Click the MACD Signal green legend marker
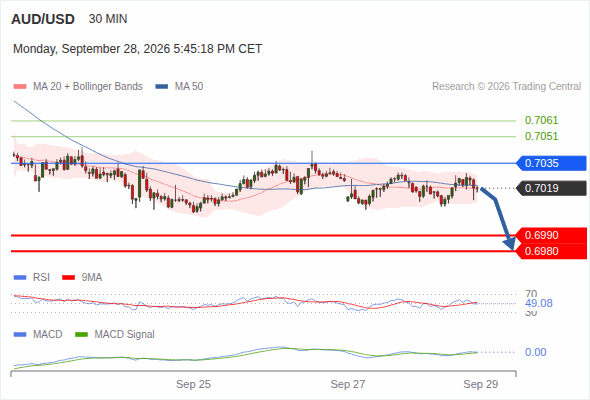 pos(81,335)
